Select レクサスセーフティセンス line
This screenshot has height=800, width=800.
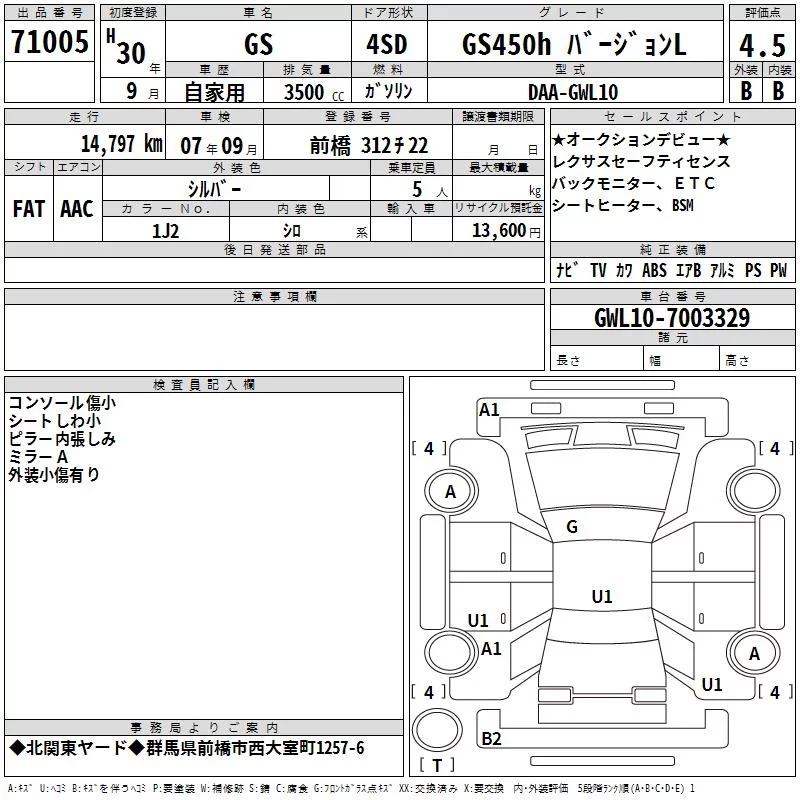click(641, 161)
